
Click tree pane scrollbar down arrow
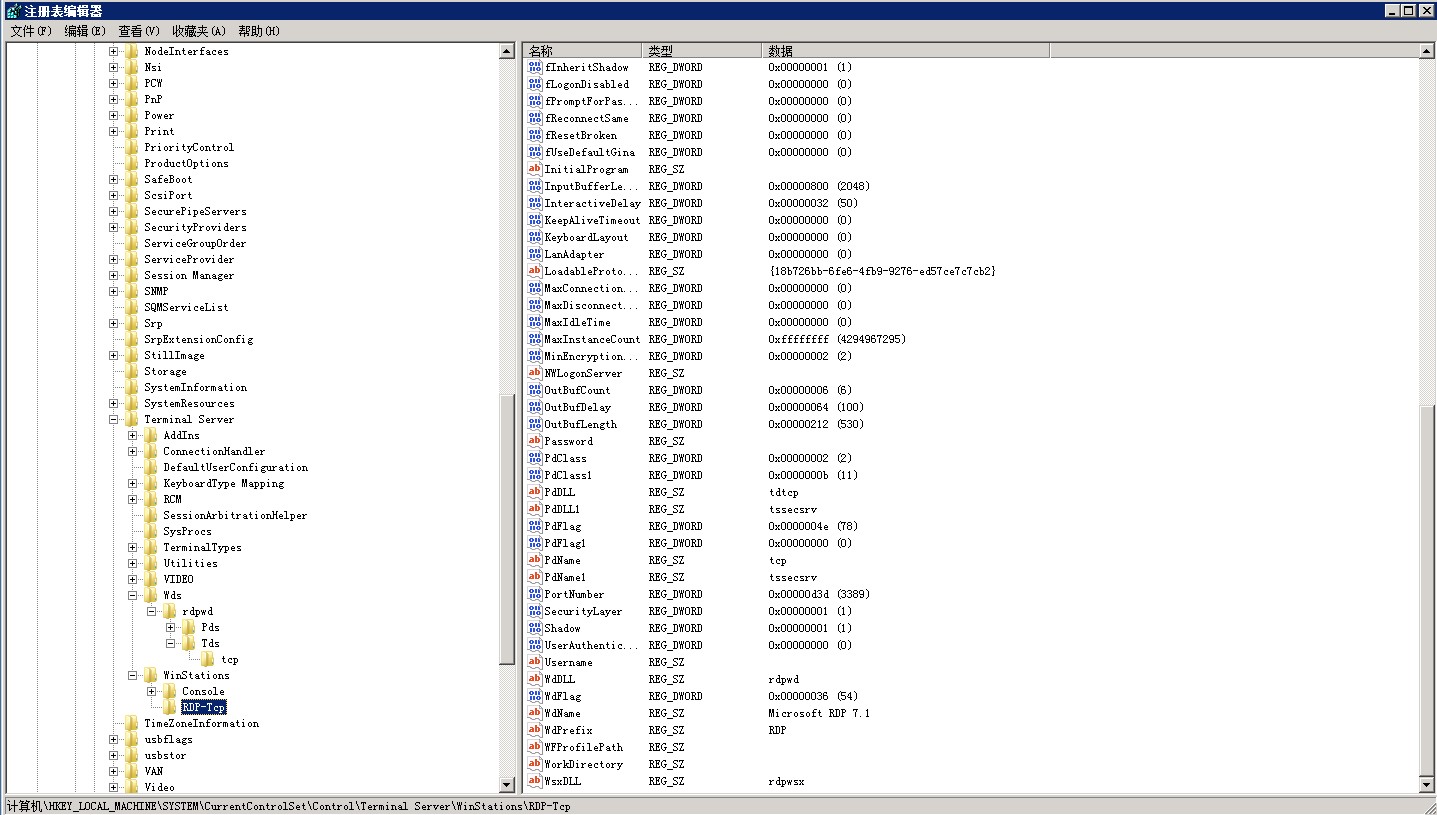coord(507,786)
